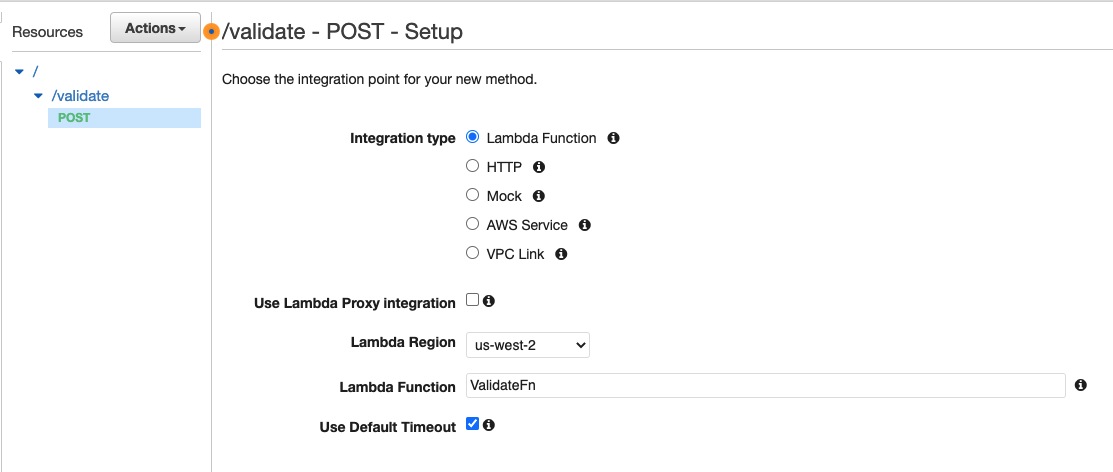Open the Actions dropdown button
1113x472 pixels.
[x=155, y=29]
